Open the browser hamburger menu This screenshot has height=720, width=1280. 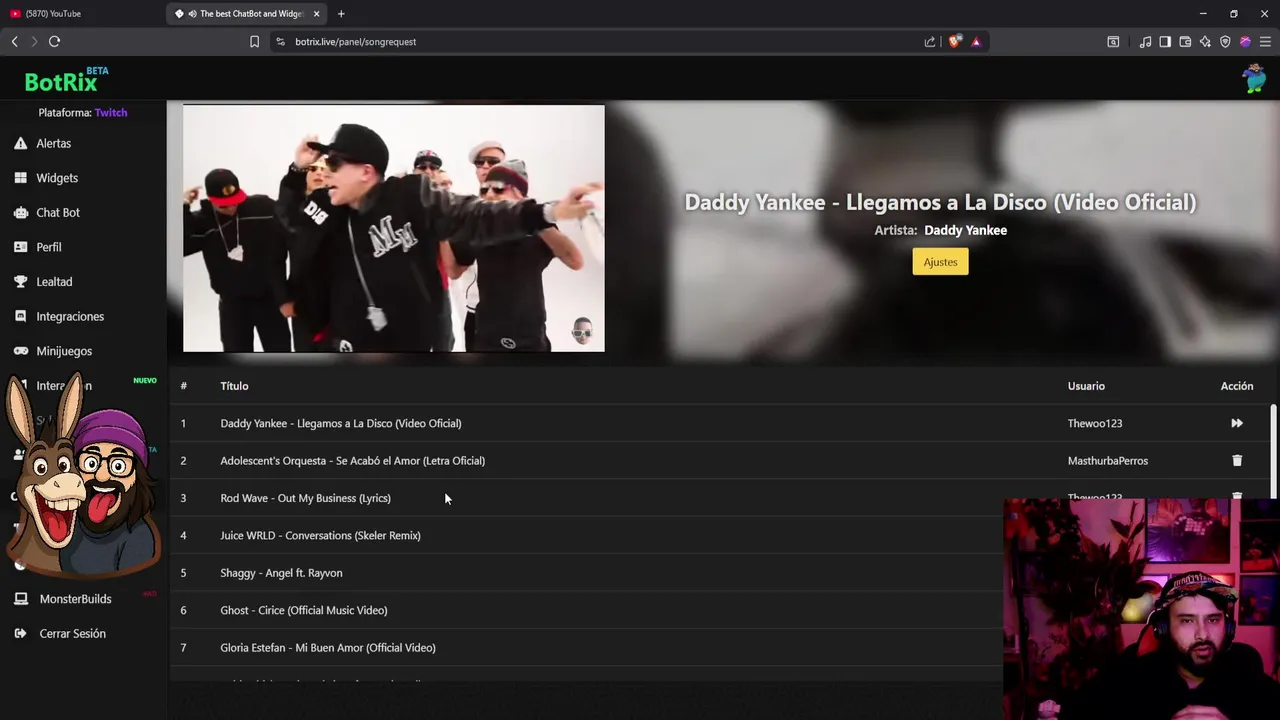(1265, 42)
